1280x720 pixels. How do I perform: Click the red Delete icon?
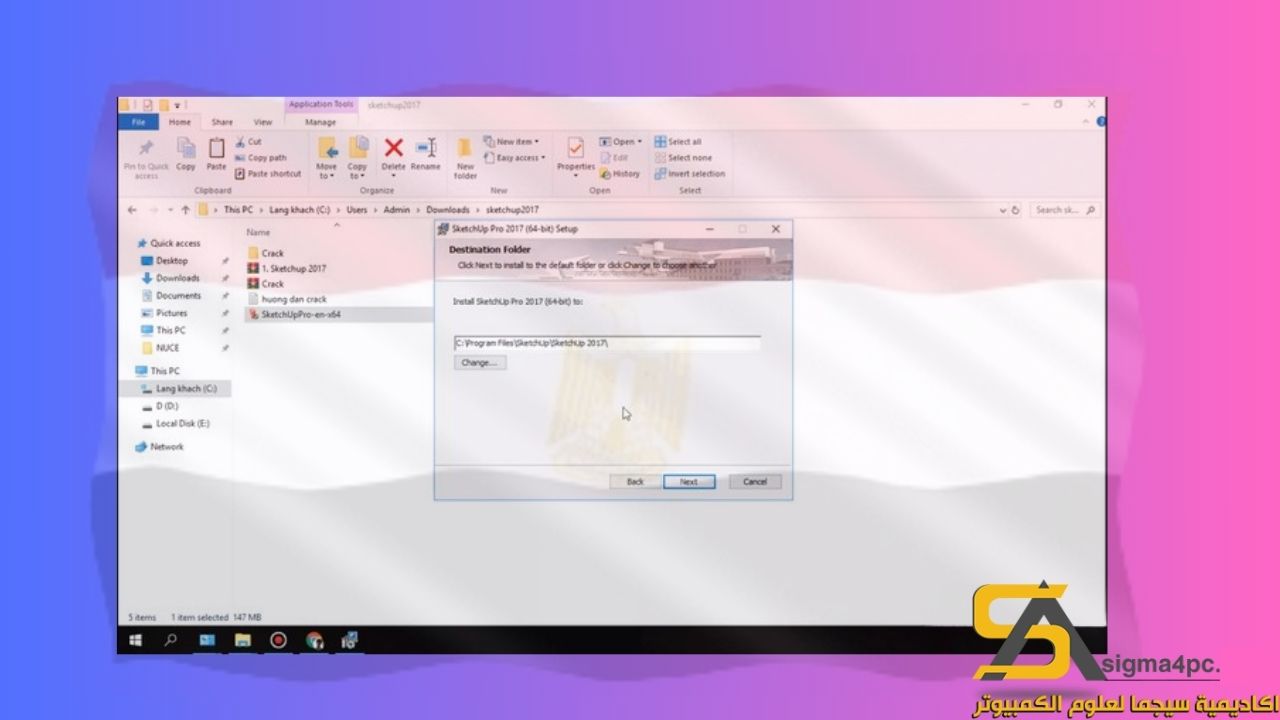(x=394, y=148)
